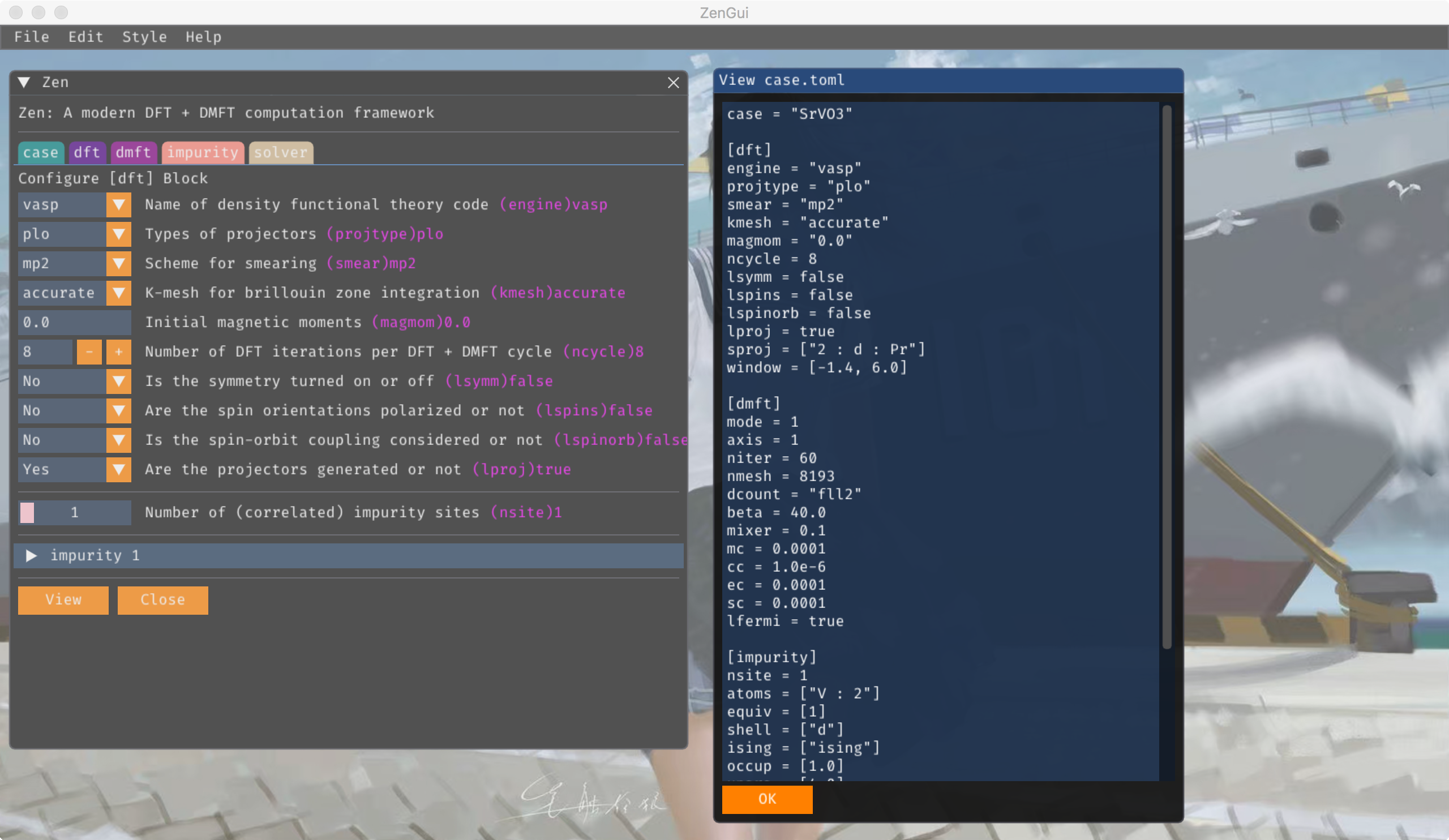Click the macOS yellow minimize button

[x=38, y=12]
